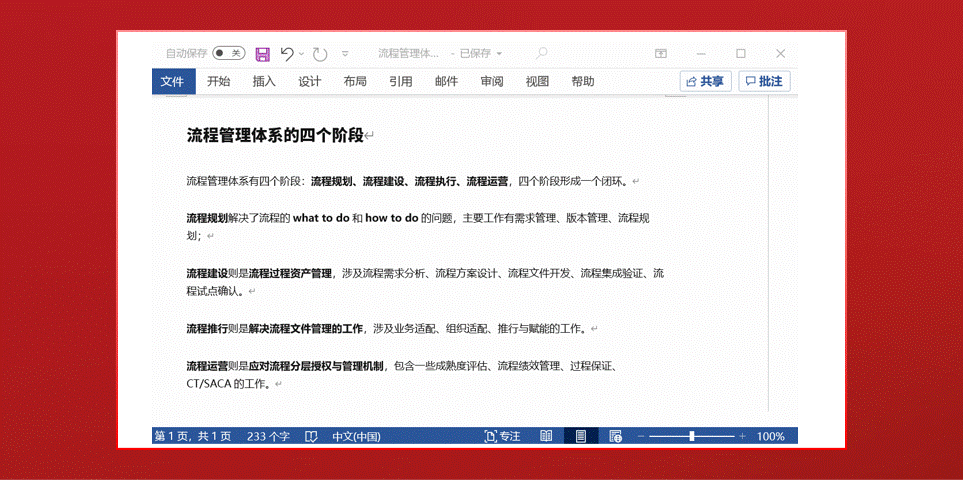The height and width of the screenshot is (480, 963).
Task: Click the 100% zoom level value
Action: (770, 436)
